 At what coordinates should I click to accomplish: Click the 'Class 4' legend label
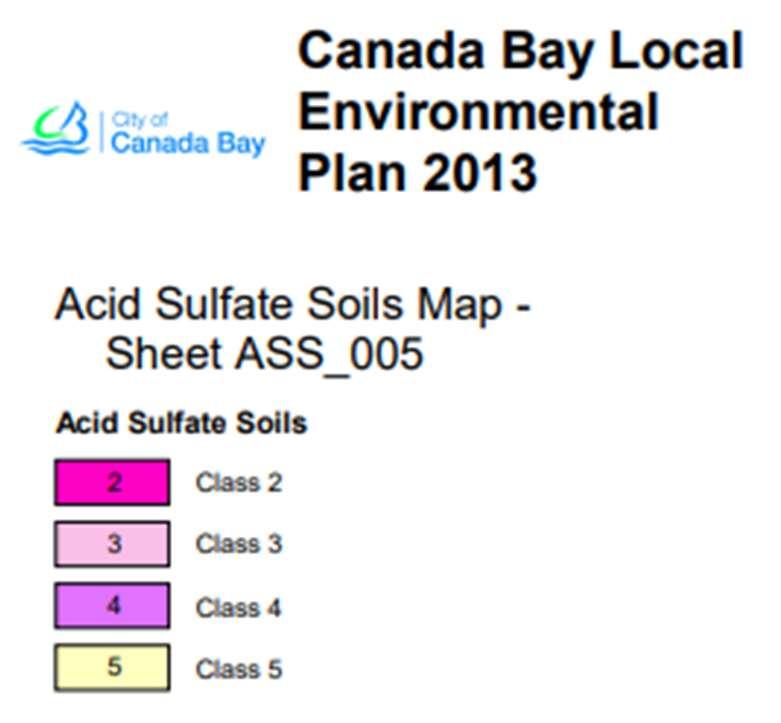point(239,608)
